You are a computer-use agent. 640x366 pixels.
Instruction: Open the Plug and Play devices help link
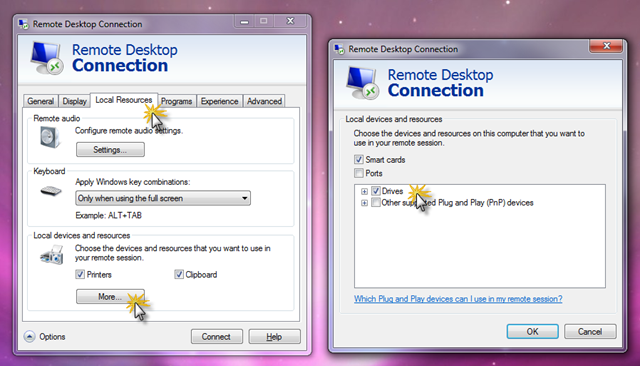tap(458, 299)
